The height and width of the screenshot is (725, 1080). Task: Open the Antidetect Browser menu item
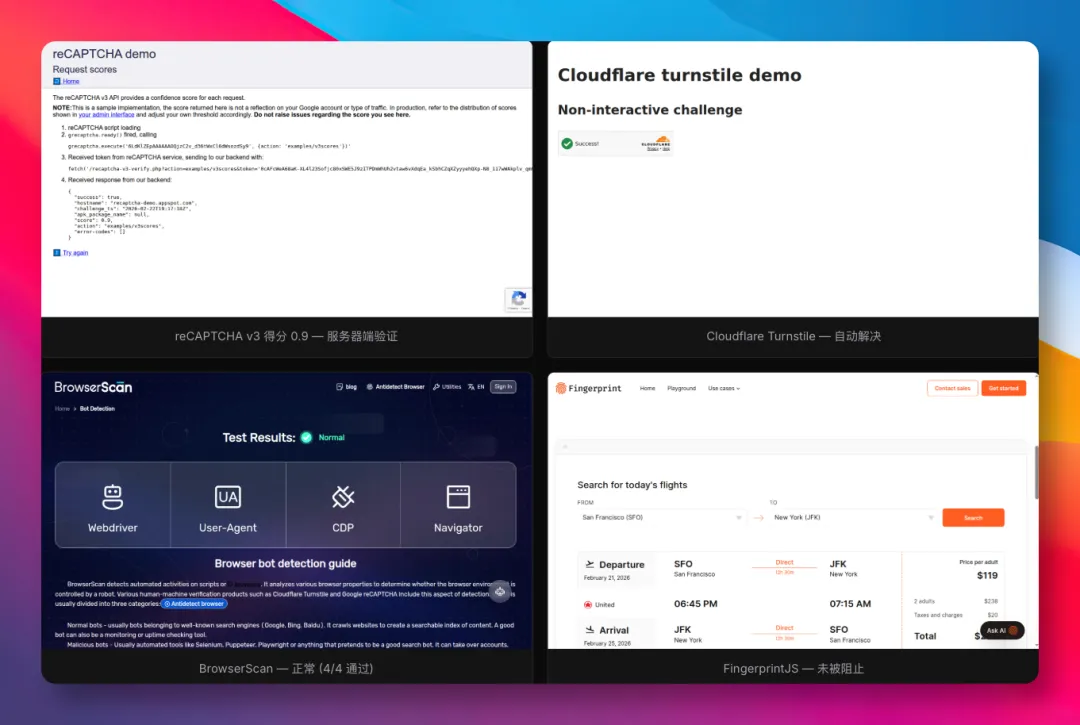[x=395, y=387]
